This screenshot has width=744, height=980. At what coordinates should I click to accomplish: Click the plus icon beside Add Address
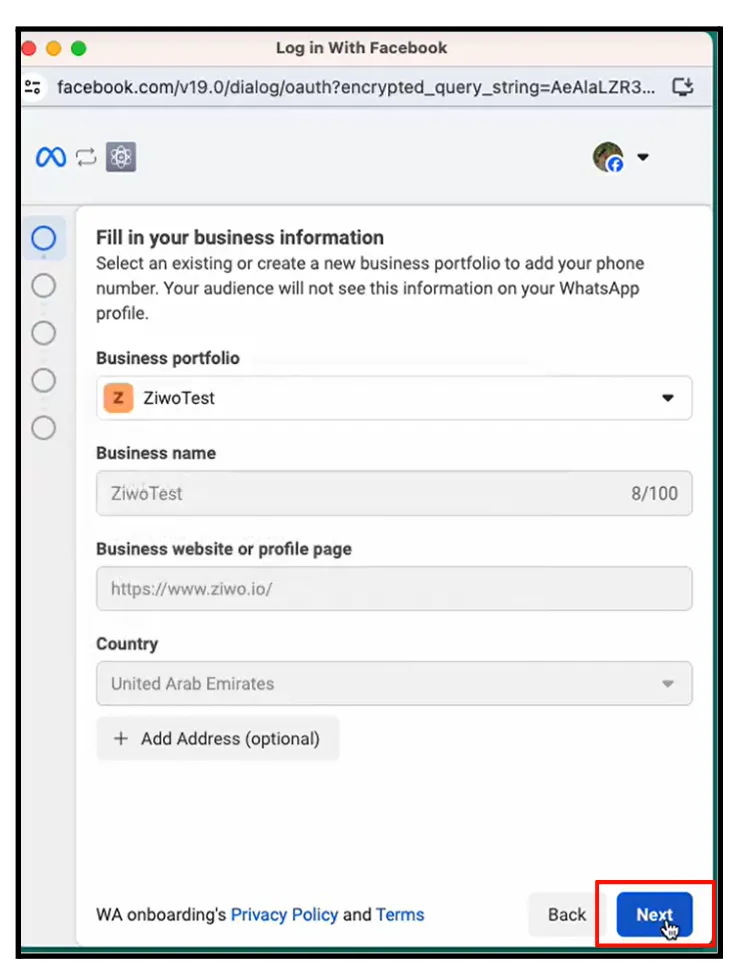(121, 739)
